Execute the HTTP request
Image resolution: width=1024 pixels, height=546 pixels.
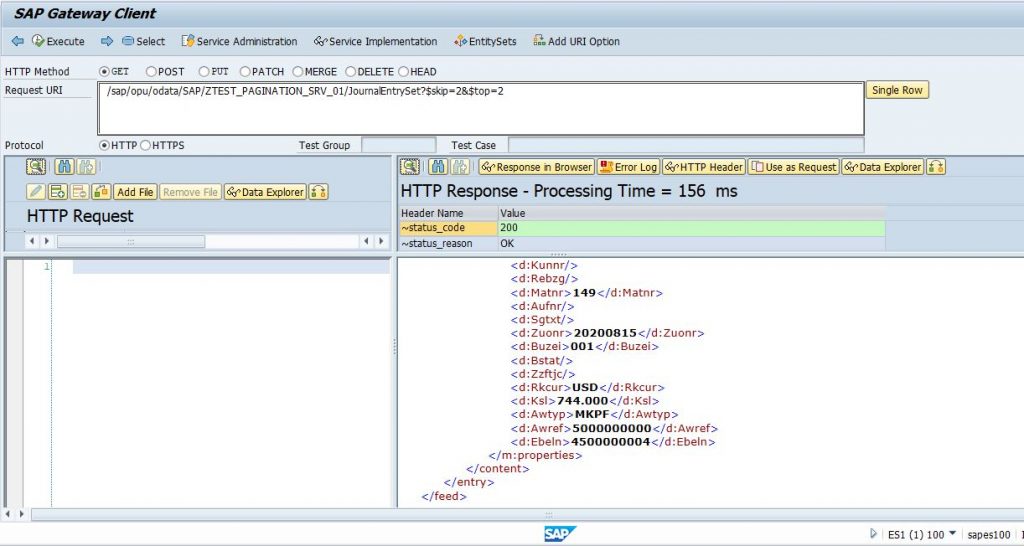point(58,41)
